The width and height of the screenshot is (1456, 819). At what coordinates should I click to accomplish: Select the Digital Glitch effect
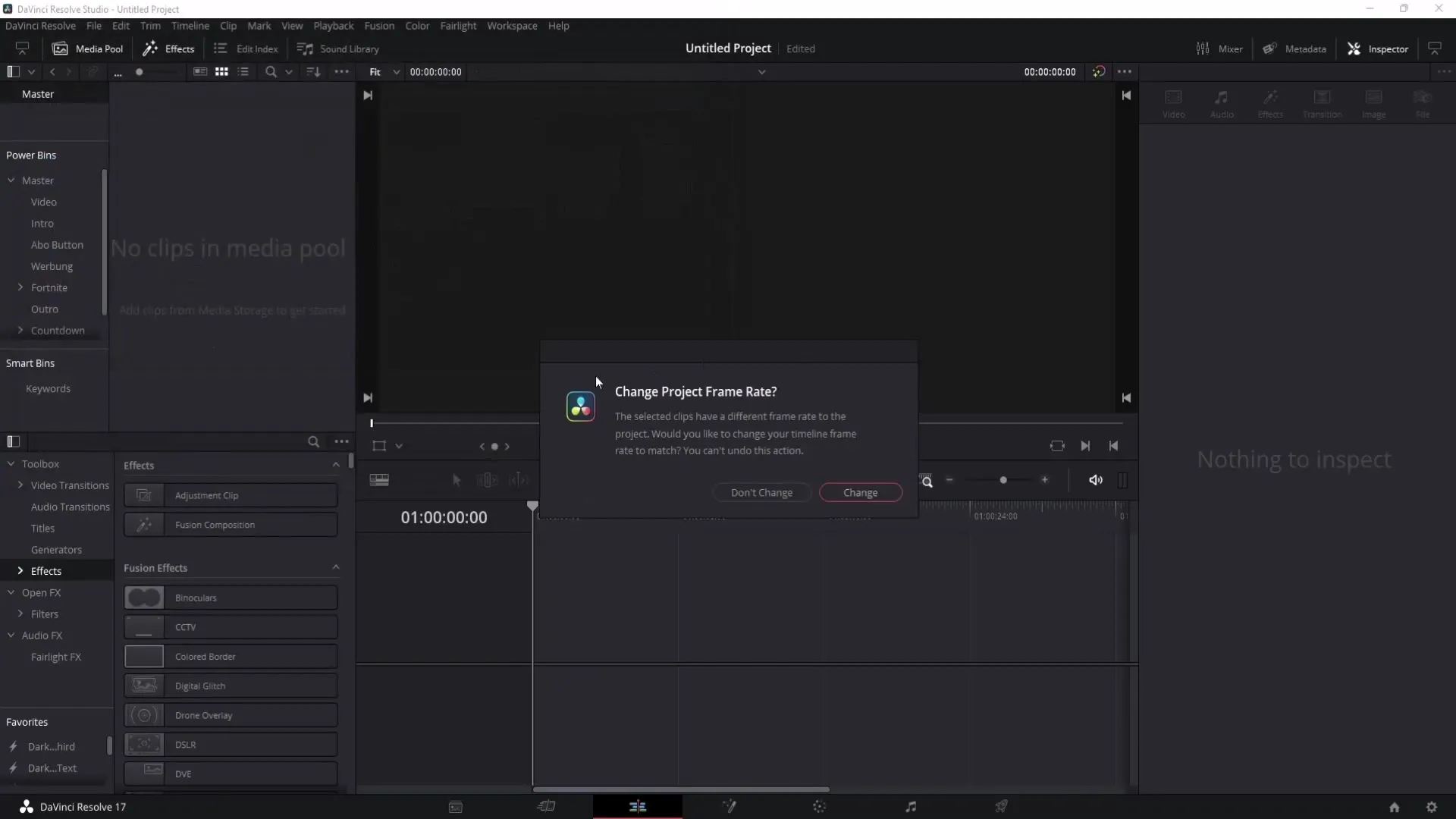231,686
